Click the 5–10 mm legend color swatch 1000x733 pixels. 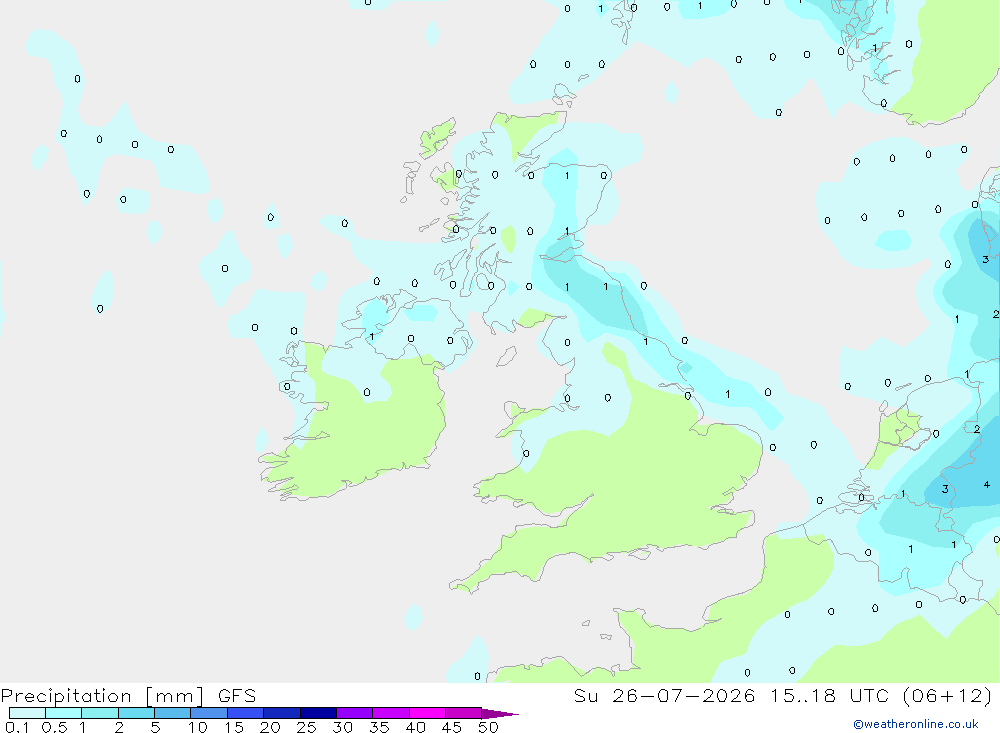(x=173, y=713)
